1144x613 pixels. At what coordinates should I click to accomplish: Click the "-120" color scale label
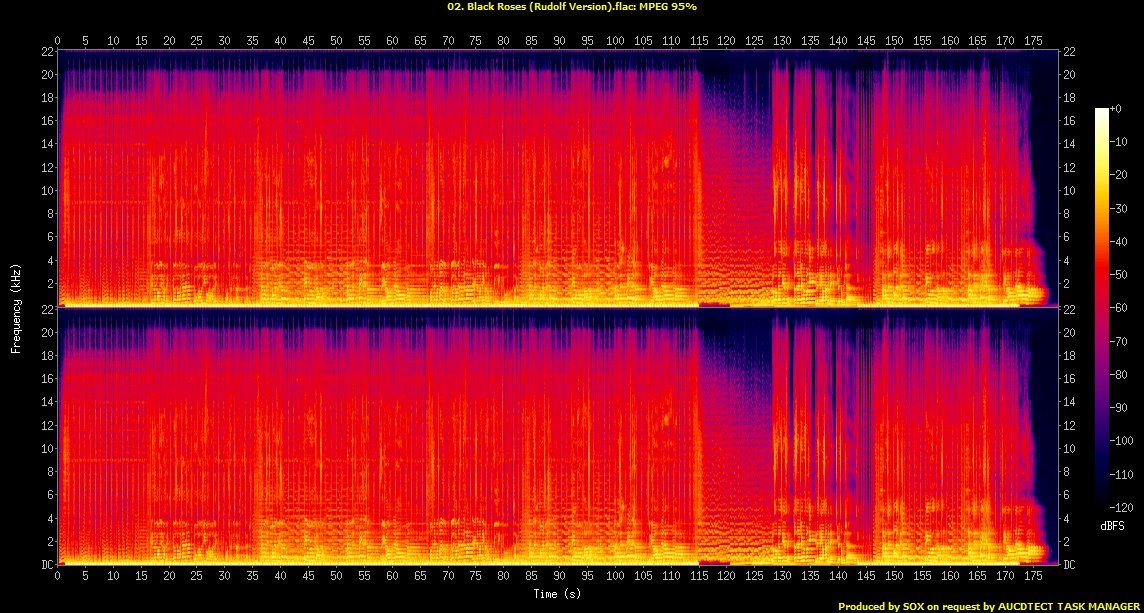click(x=1119, y=507)
